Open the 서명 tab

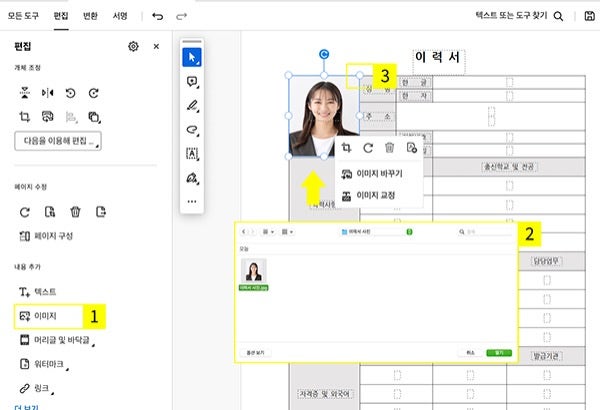click(x=120, y=16)
